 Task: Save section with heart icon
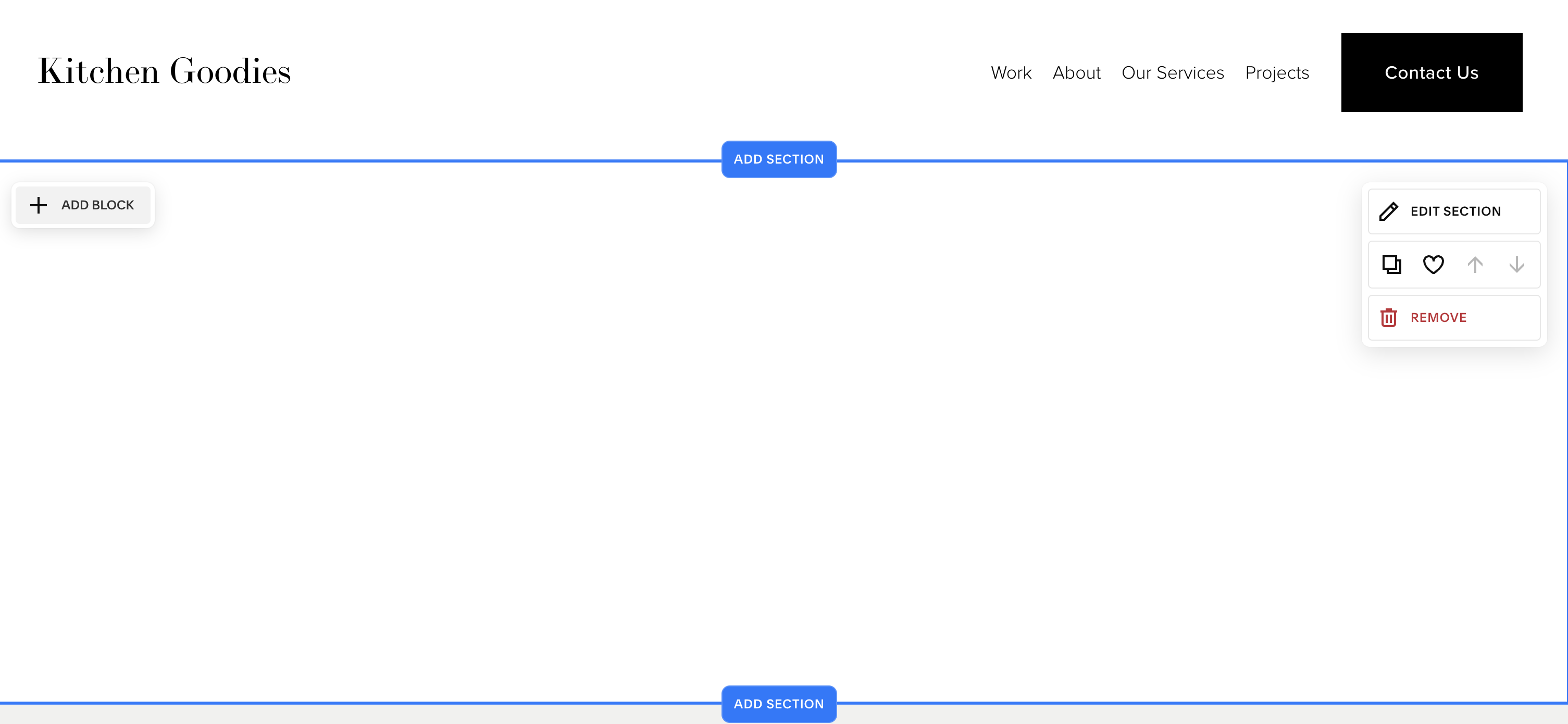(1433, 265)
